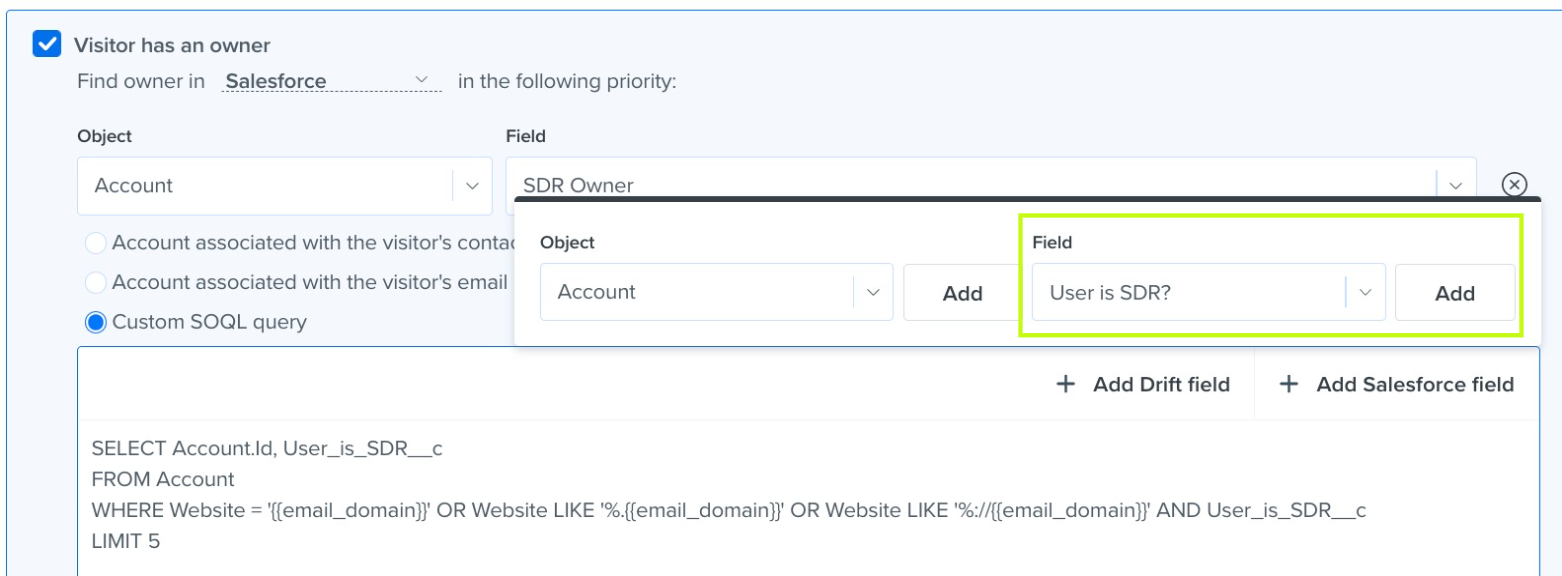Screen dimensions: 1562x576
Task: Click the 'LIMIT 5' line in query
Action: tap(126, 541)
